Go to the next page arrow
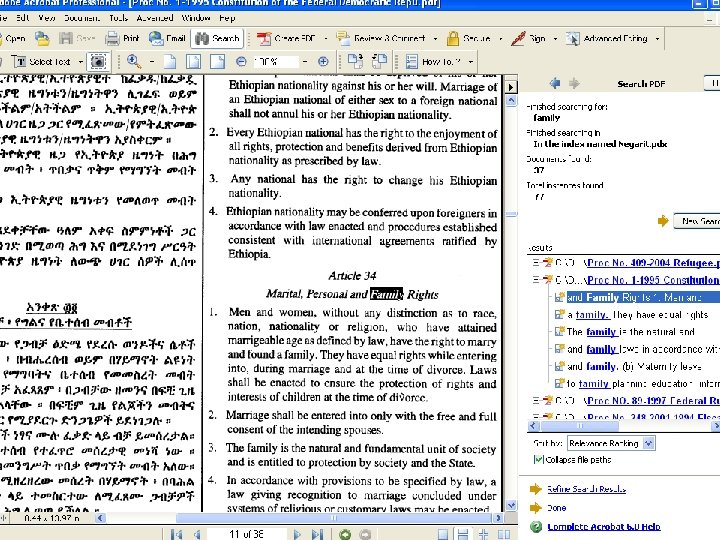 pyautogui.click(x=295, y=534)
